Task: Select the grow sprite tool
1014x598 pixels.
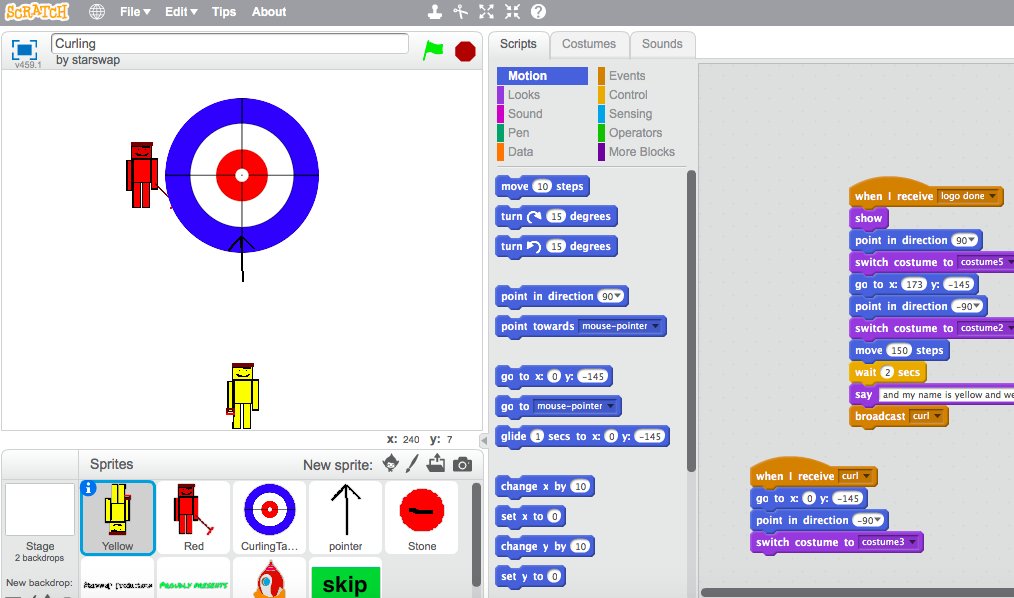Action: point(487,11)
